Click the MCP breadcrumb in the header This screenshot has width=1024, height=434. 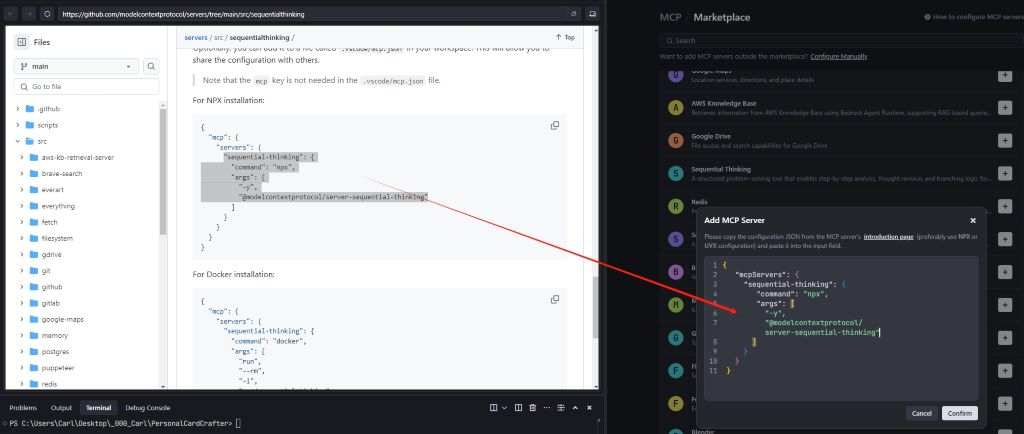(669, 17)
